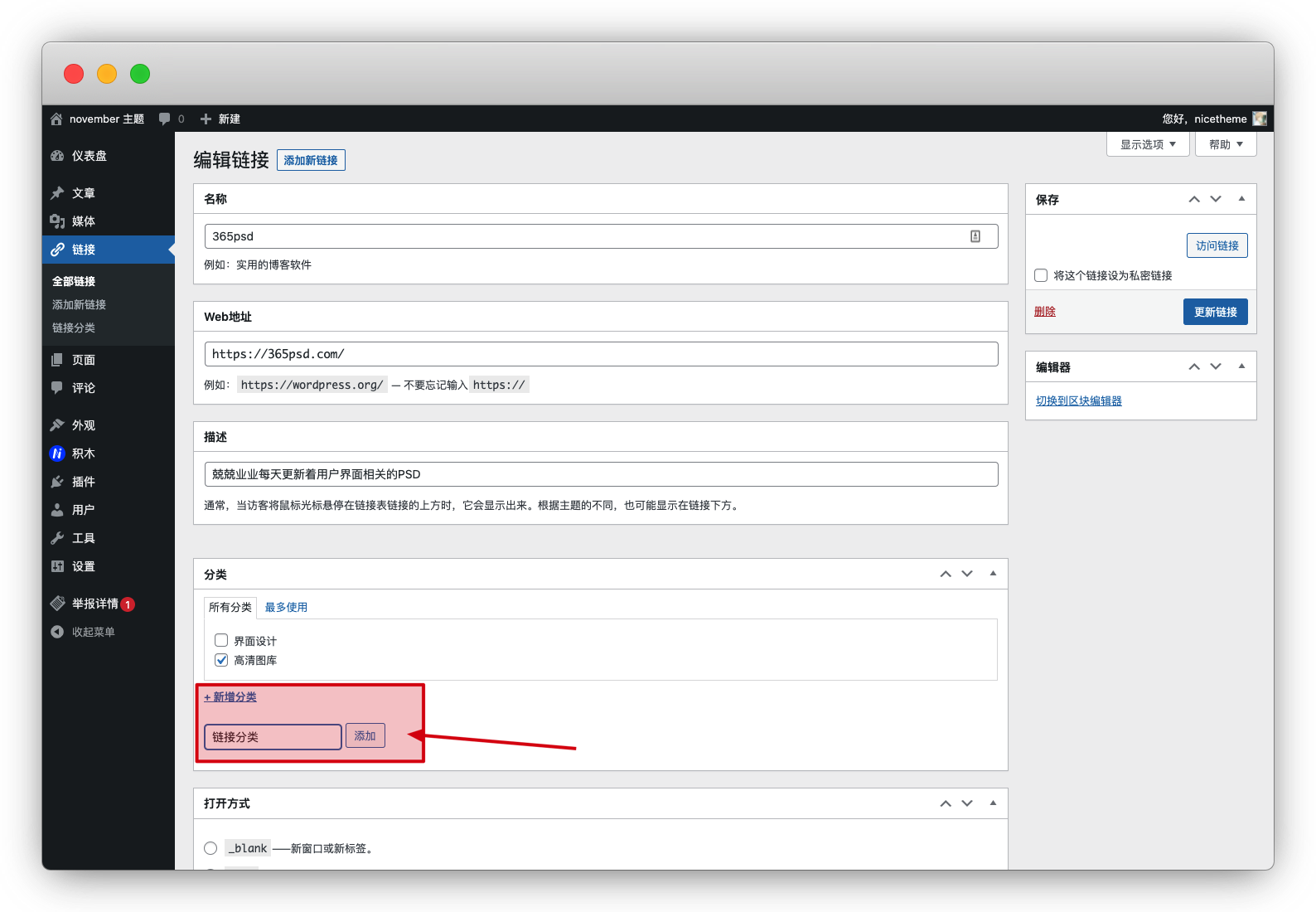Click the settings icon for 设置

point(57,566)
